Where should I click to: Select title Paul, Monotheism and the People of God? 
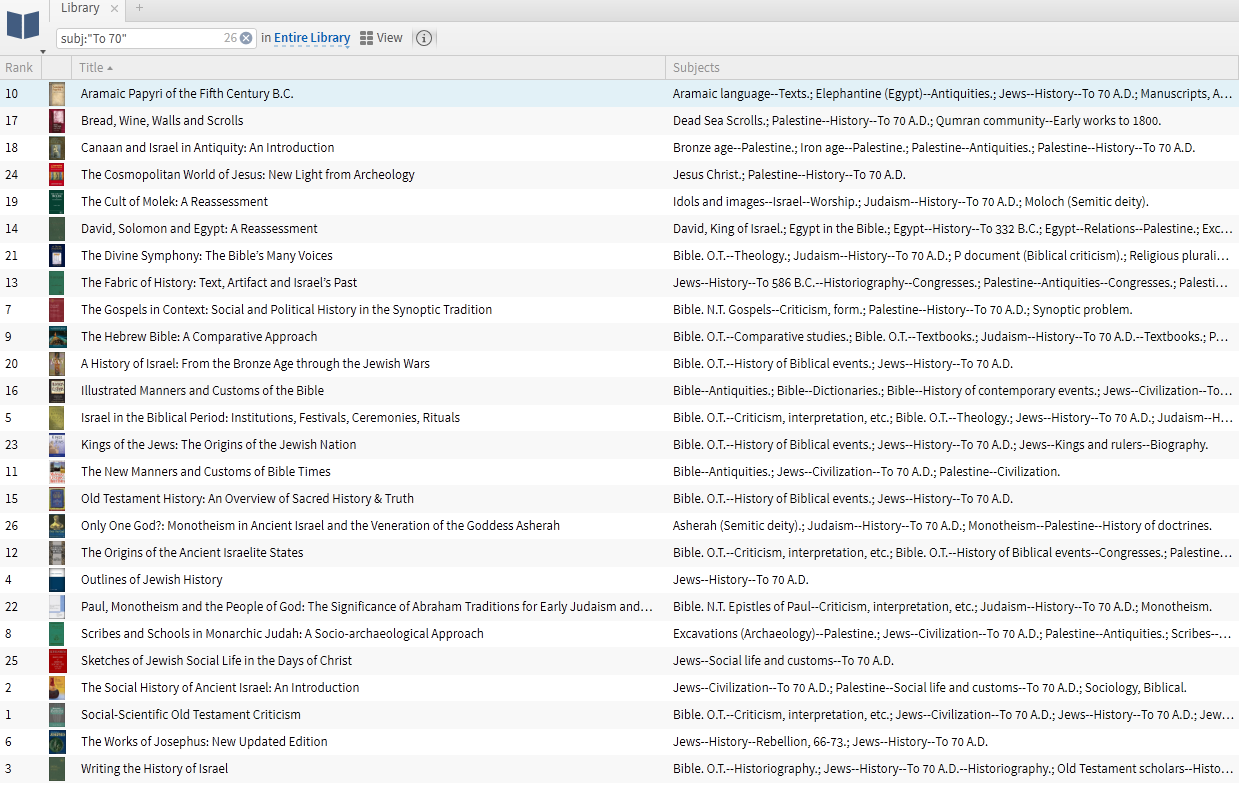click(x=367, y=607)
